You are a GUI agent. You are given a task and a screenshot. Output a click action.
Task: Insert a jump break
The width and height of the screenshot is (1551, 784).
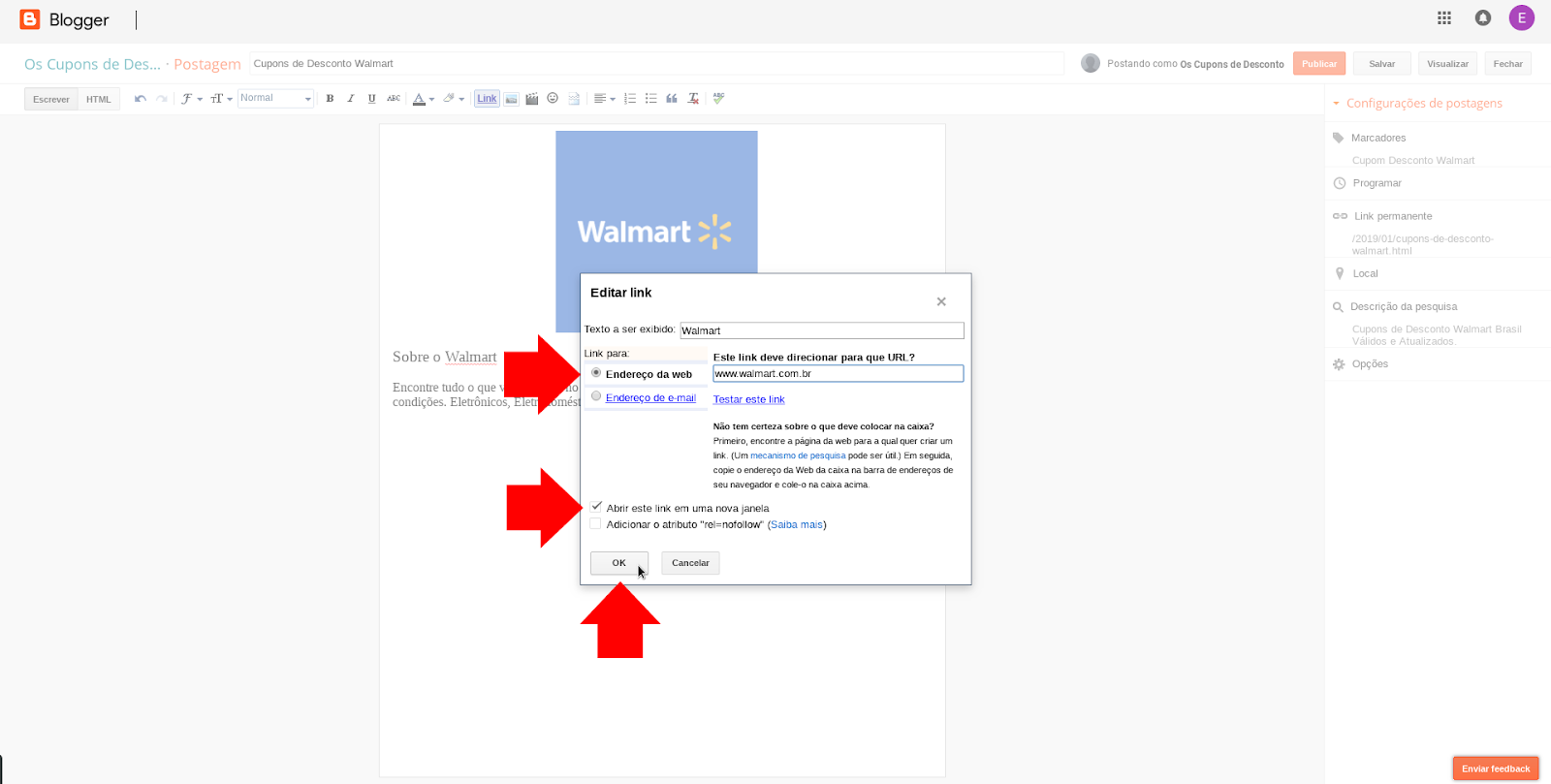tap(574, 99)
